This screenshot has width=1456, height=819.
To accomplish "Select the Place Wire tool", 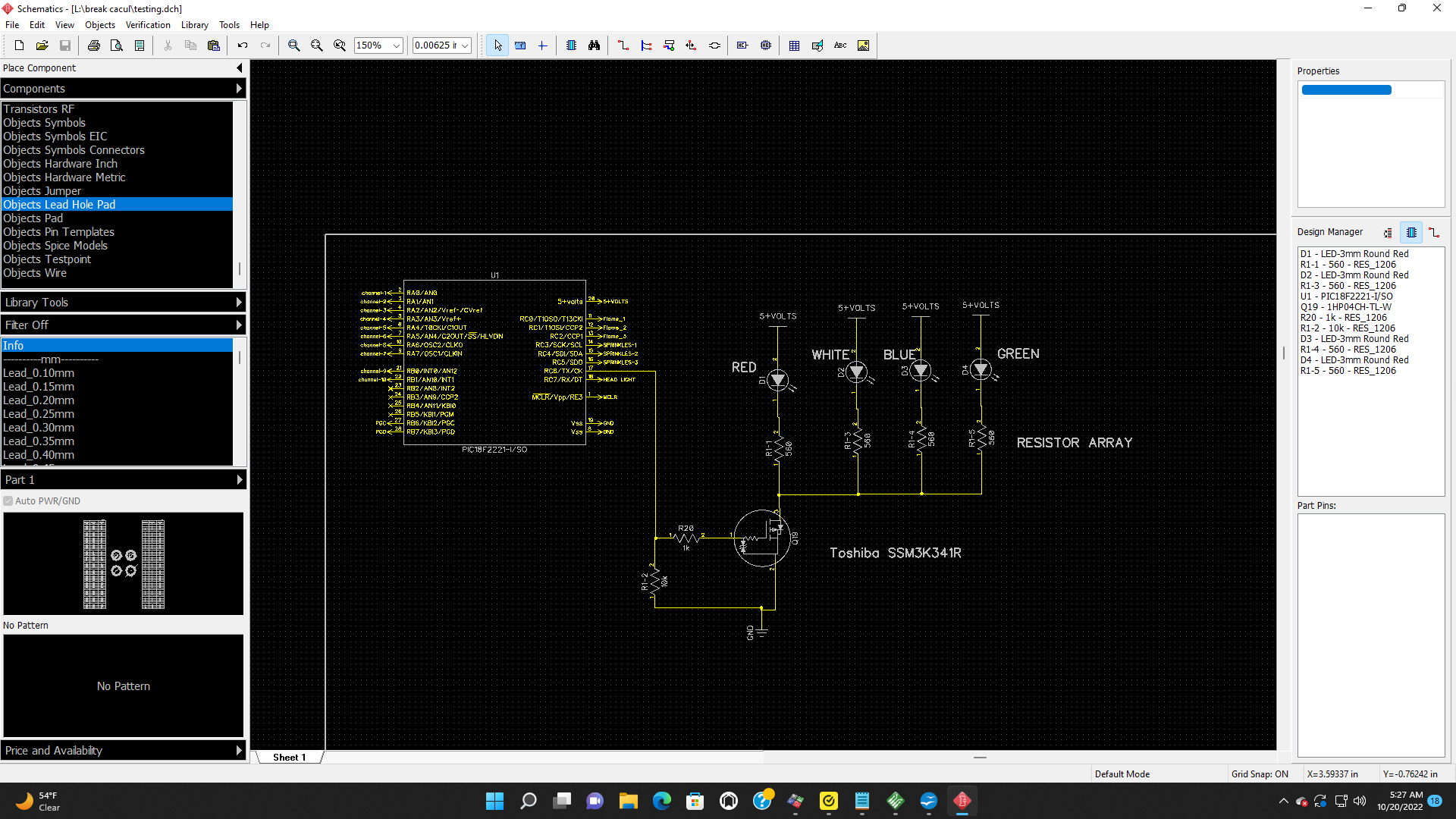I will coord(623,45).
